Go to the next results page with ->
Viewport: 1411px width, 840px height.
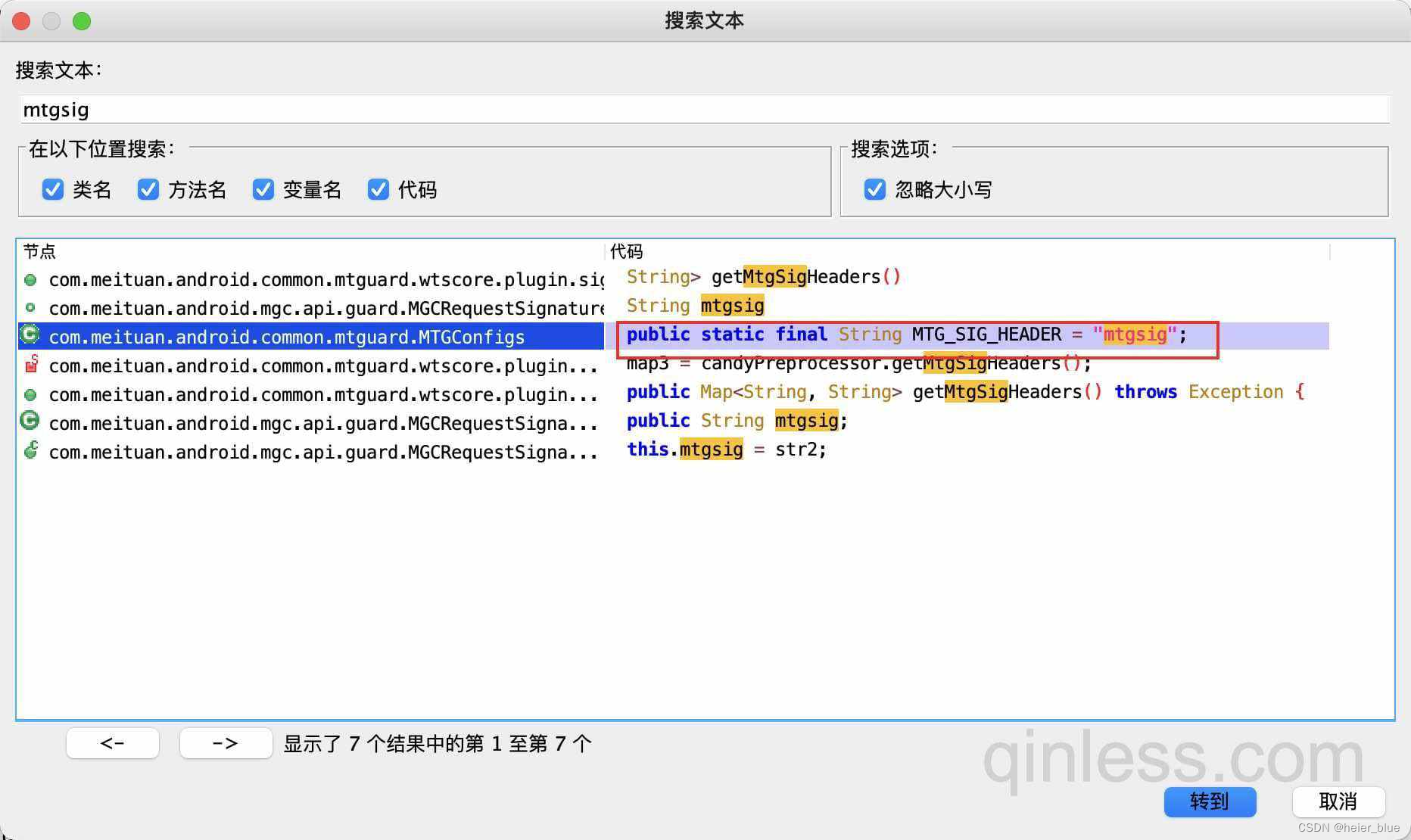(x=226, y=743)
